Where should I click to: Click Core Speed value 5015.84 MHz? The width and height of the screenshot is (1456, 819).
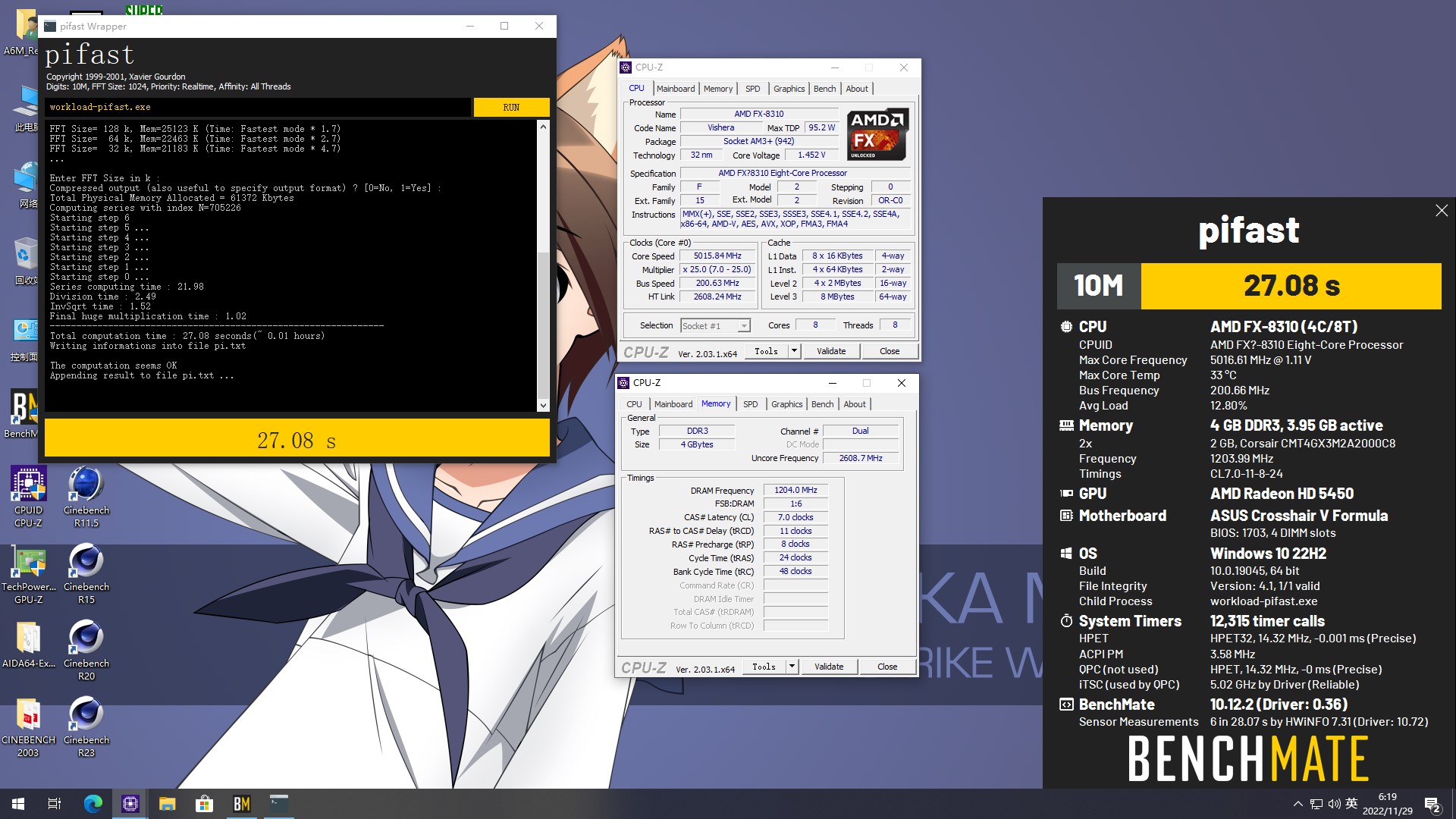[717, 256]
